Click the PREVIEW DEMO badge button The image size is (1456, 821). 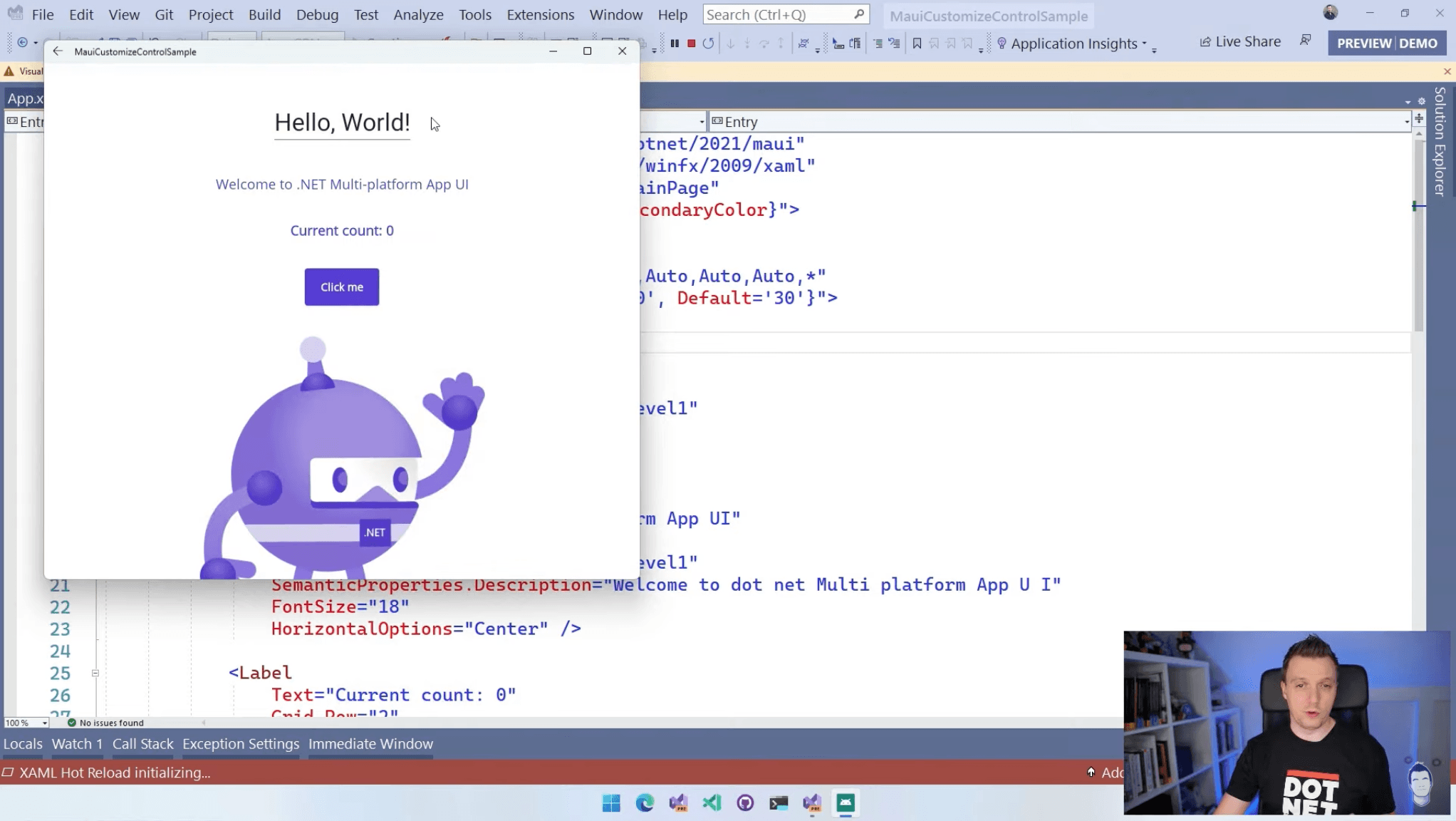tap(1387, 43)
